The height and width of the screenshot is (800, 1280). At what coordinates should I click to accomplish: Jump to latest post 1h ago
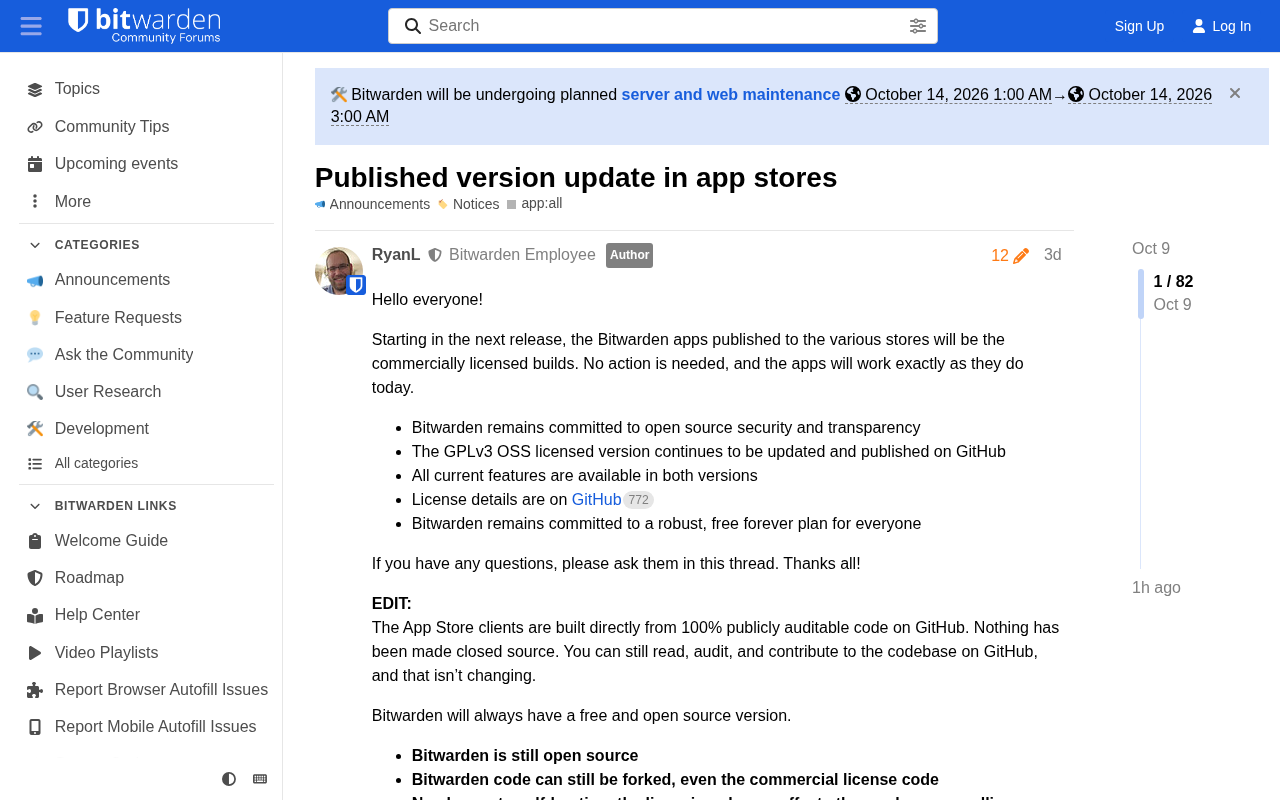click(1156, 588)
